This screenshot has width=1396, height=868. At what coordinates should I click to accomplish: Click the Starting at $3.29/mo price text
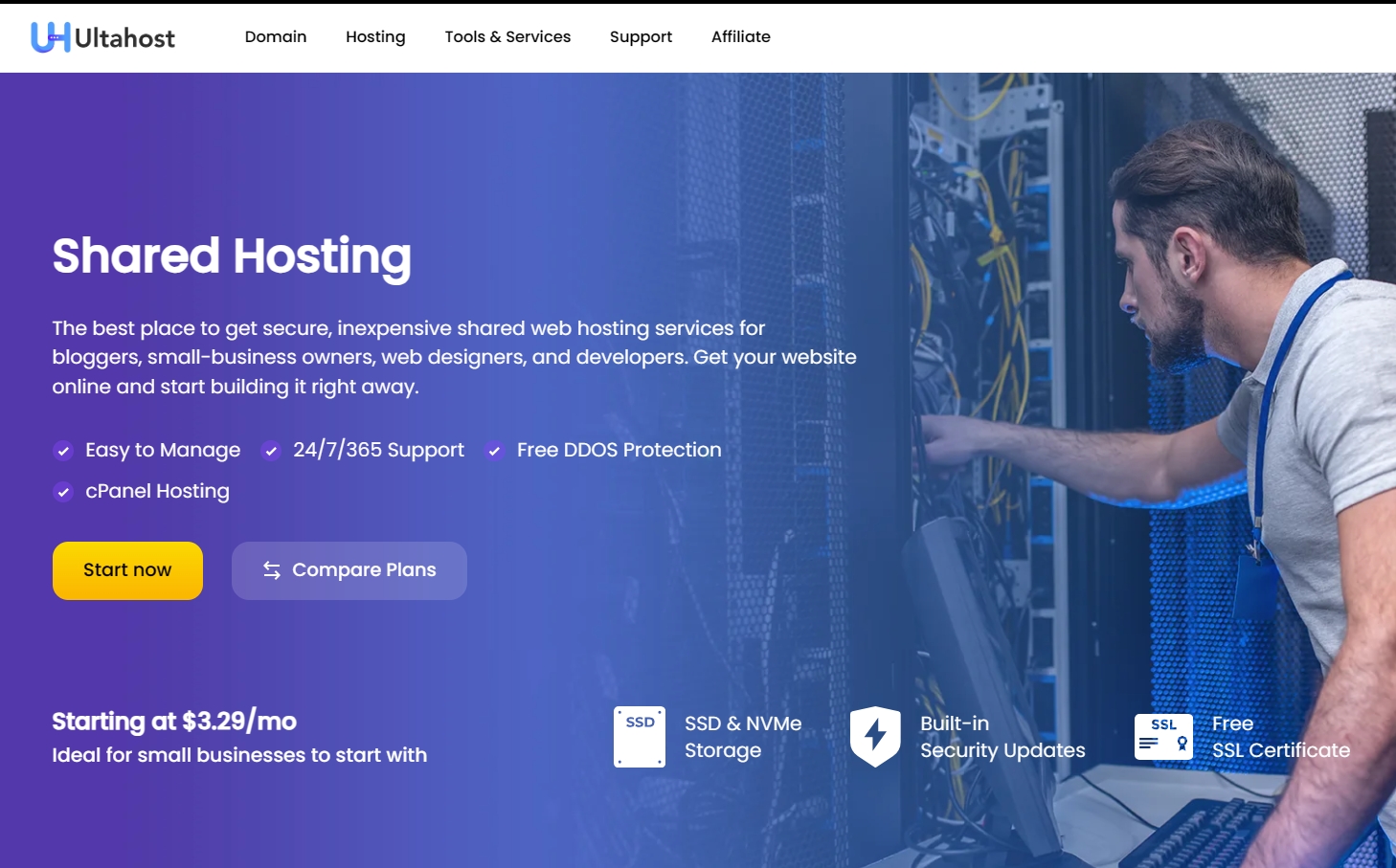coord(174,721)
